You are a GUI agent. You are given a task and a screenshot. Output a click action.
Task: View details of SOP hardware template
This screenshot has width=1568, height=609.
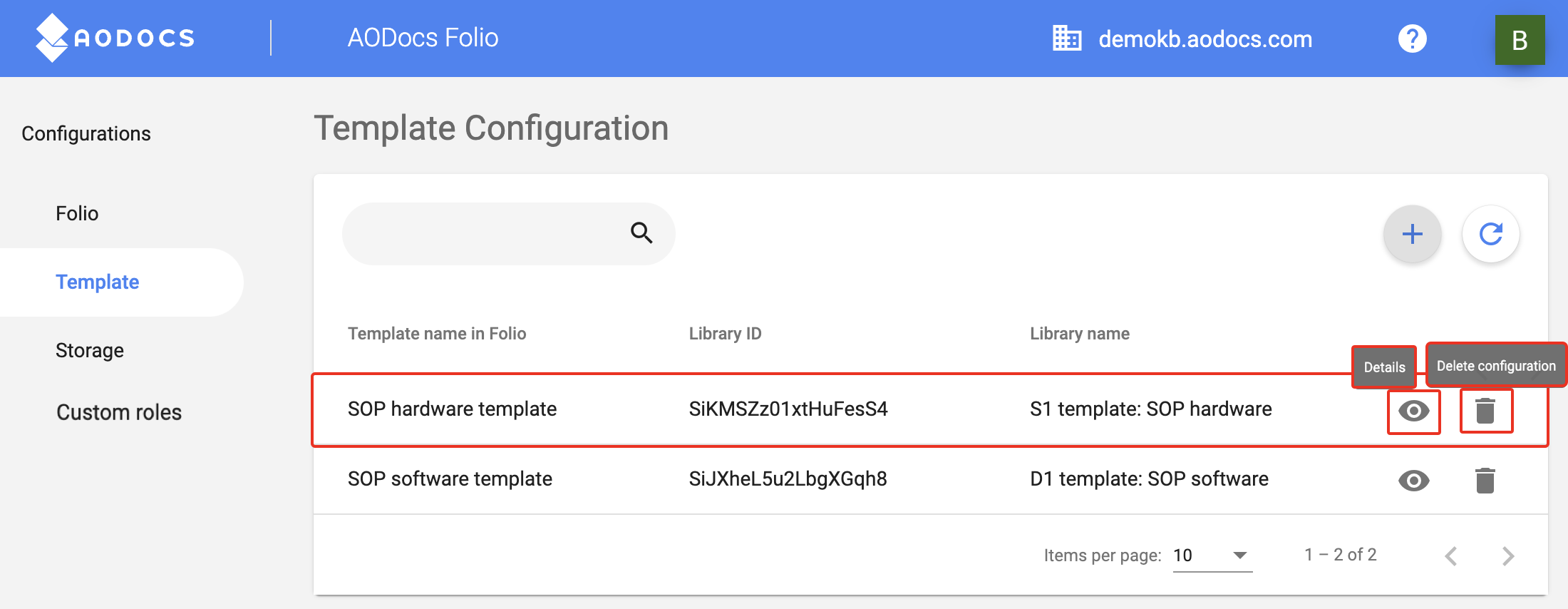1413,411
